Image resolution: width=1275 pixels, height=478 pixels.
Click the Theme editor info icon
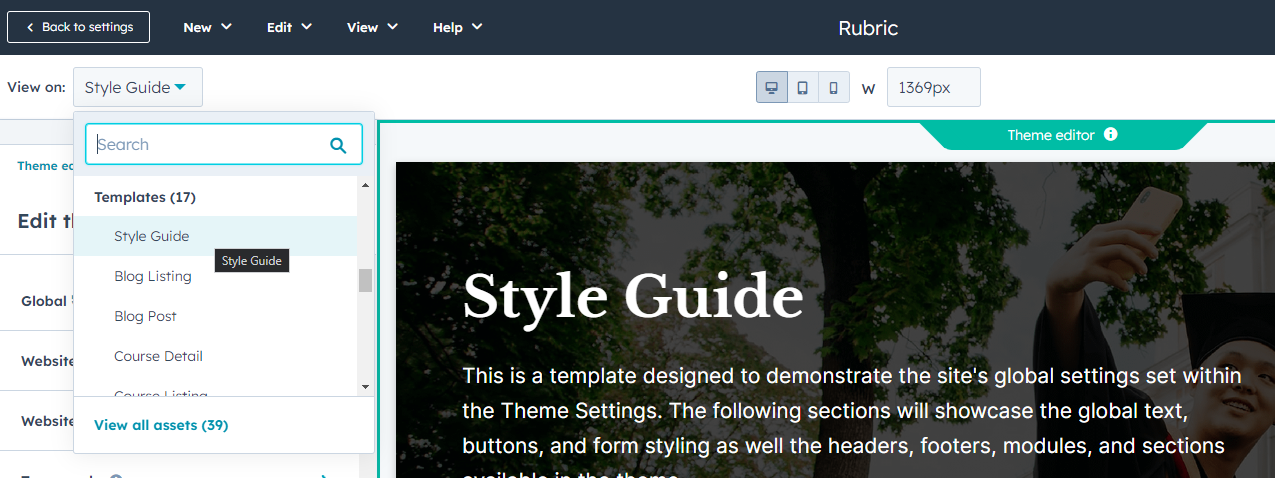[x=1111, y=134]
